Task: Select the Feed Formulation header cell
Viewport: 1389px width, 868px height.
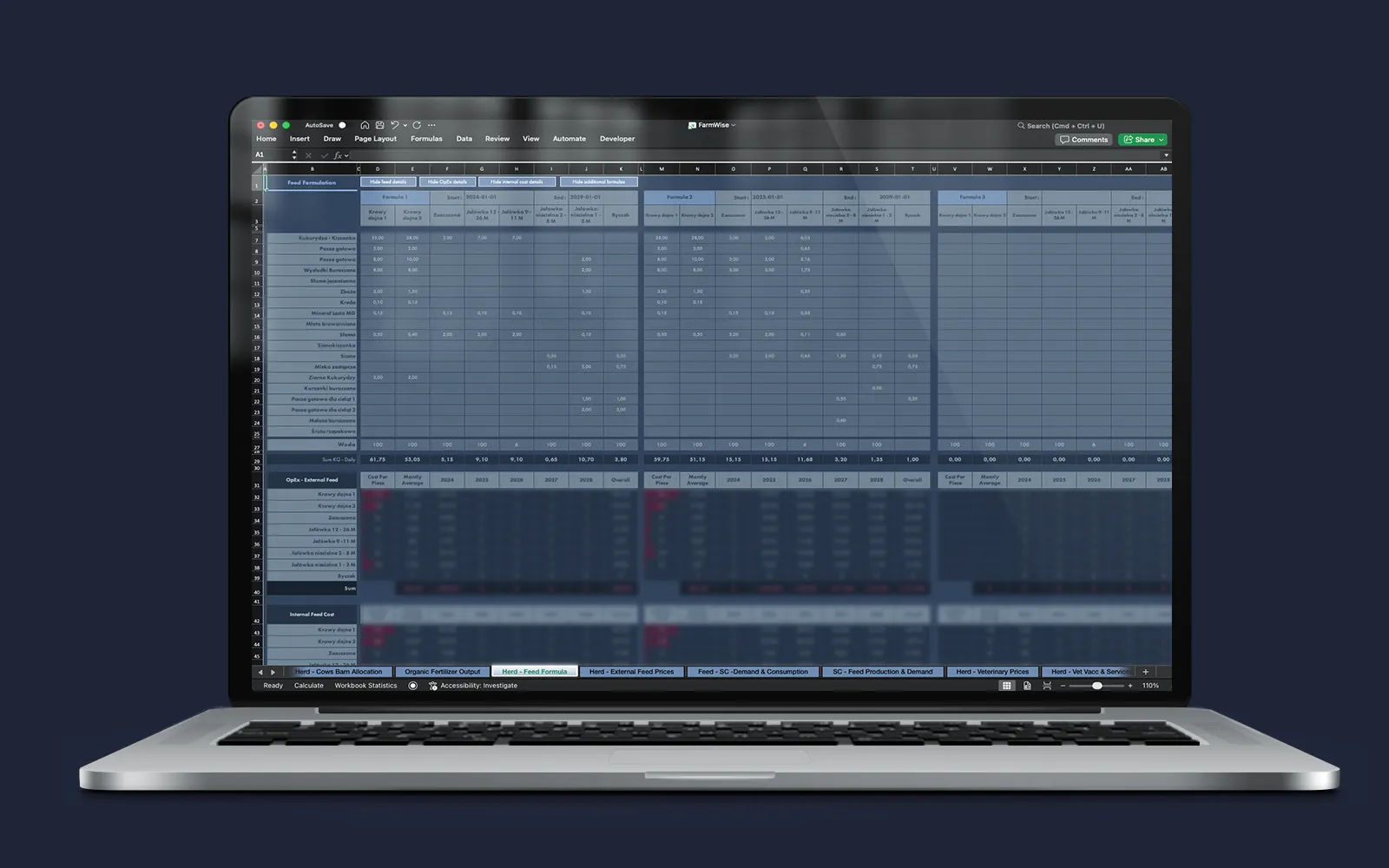Action: point(312,183)
